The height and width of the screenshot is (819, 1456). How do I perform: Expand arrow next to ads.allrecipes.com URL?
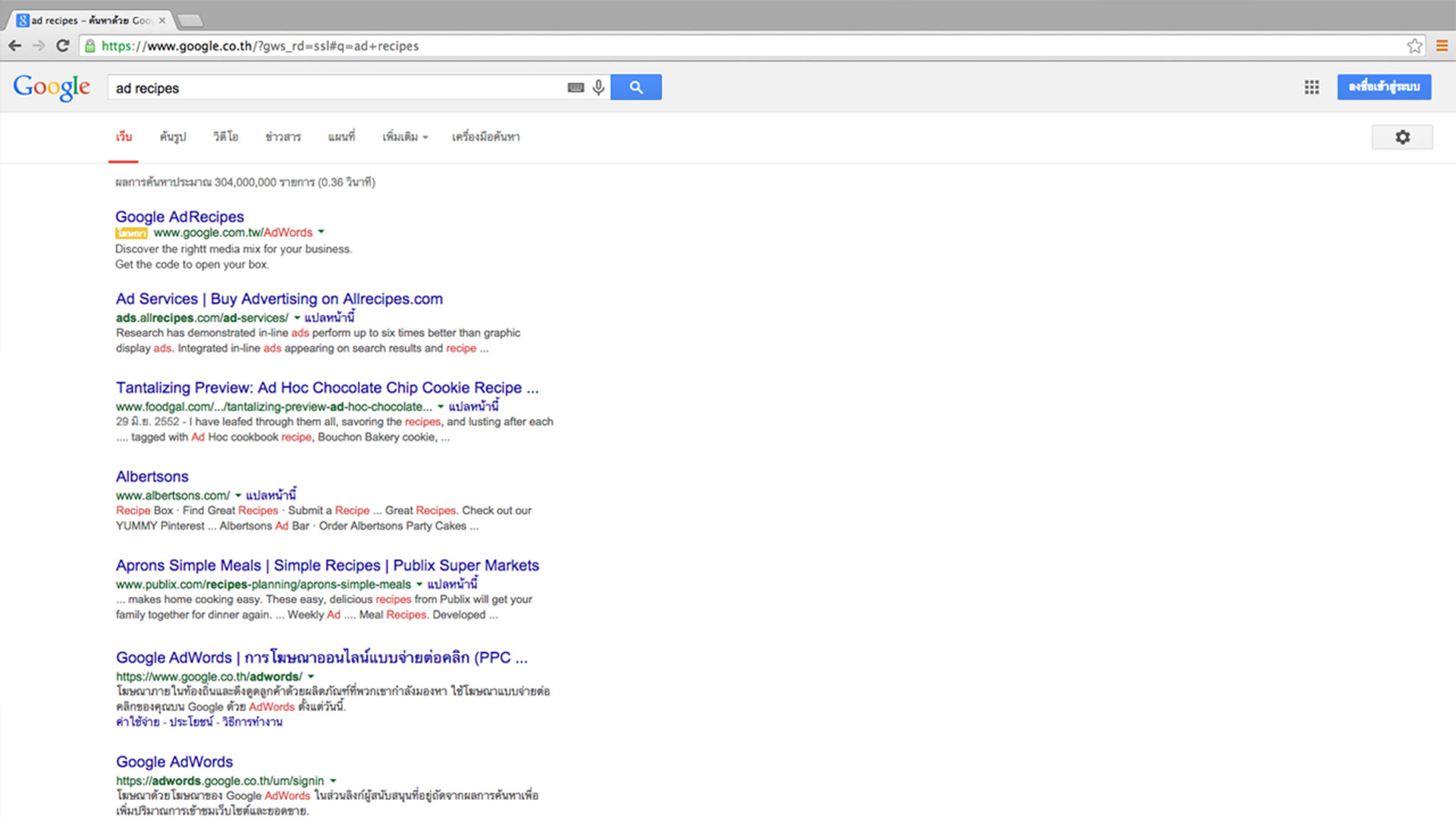297,318
